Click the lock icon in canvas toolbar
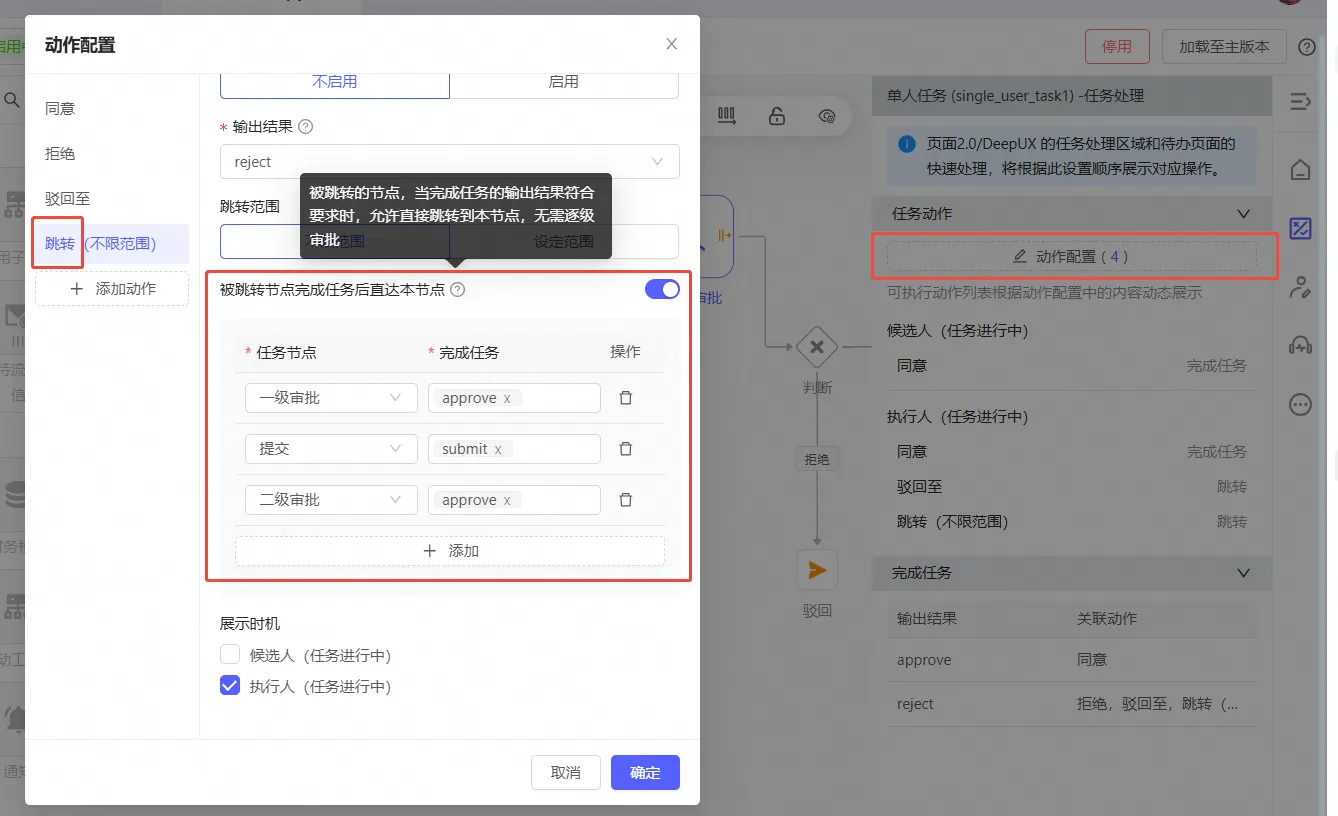This screenshot has width=1338, height=816. [776, 116]
